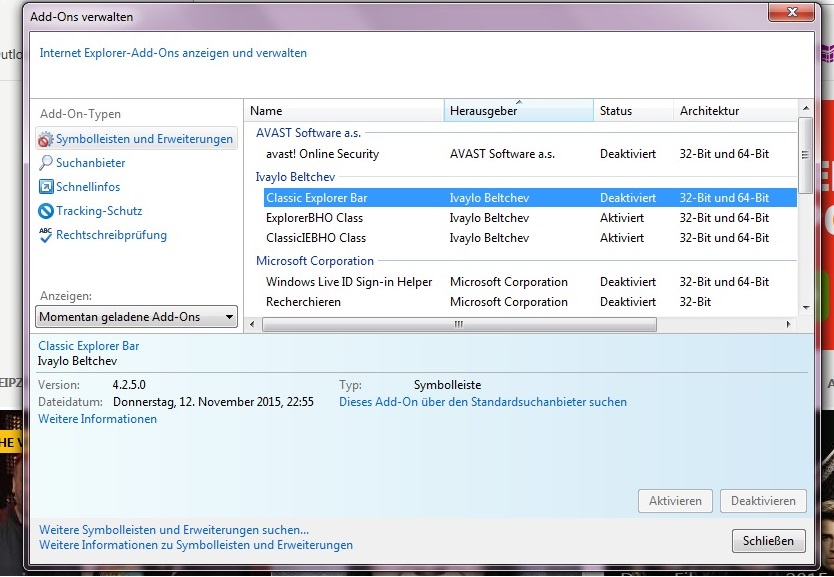Viewport: 834px width, 577px height.
Task: Click the vertical scrollbar thumb
Action: tap(805, 155)
